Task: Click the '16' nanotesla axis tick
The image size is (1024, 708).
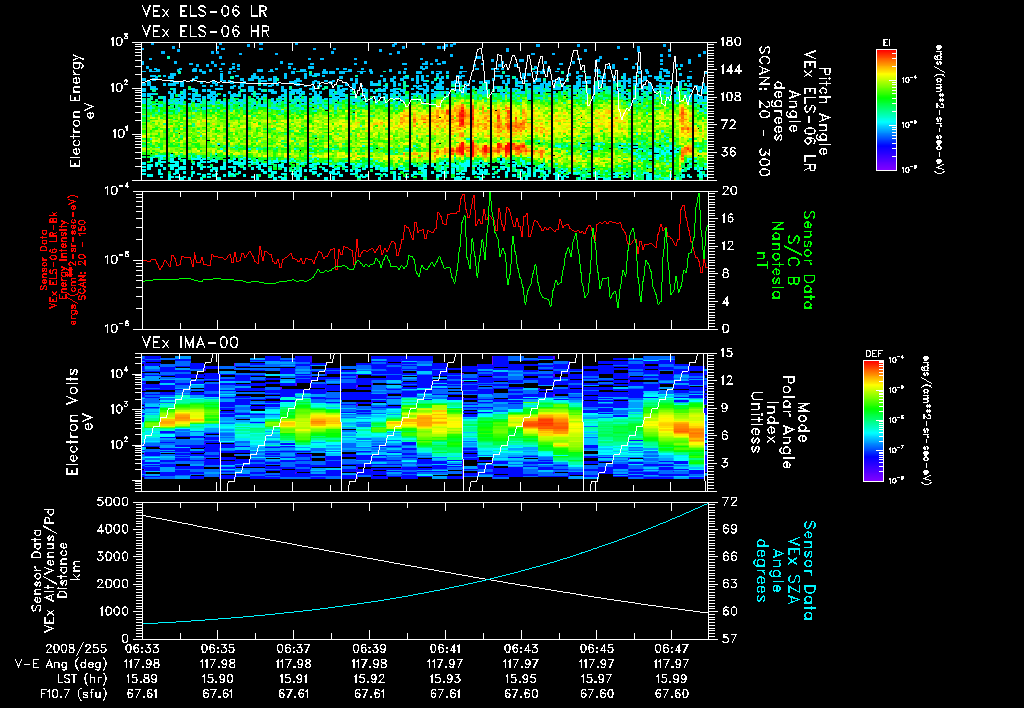Action: [729, 219]
